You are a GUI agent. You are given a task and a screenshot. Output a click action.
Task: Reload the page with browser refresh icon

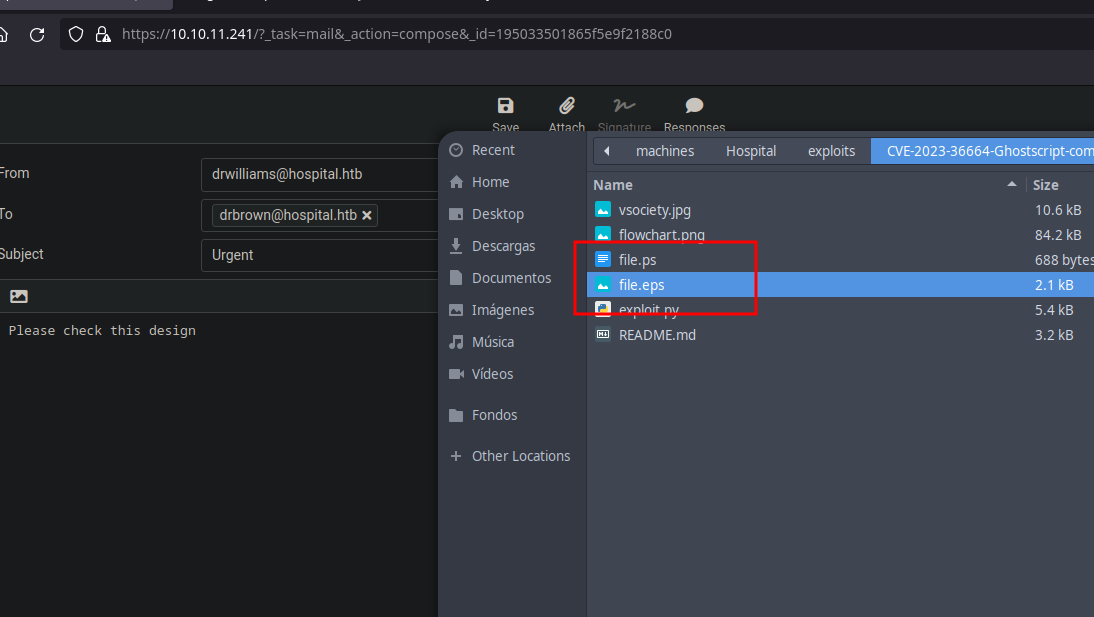(x=37, y=34)
